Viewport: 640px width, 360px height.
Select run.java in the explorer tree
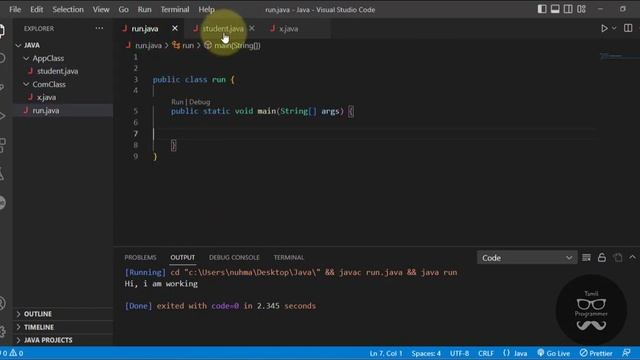46,111
